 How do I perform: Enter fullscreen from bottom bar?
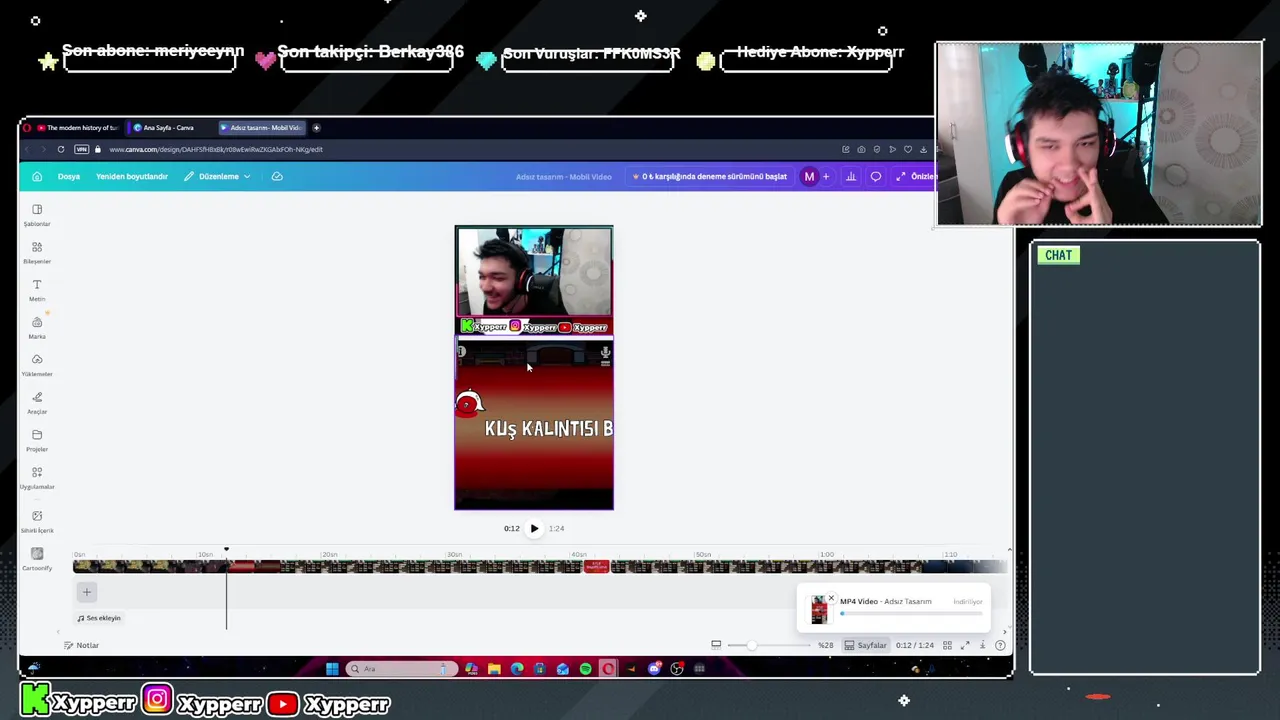(965, 645)
